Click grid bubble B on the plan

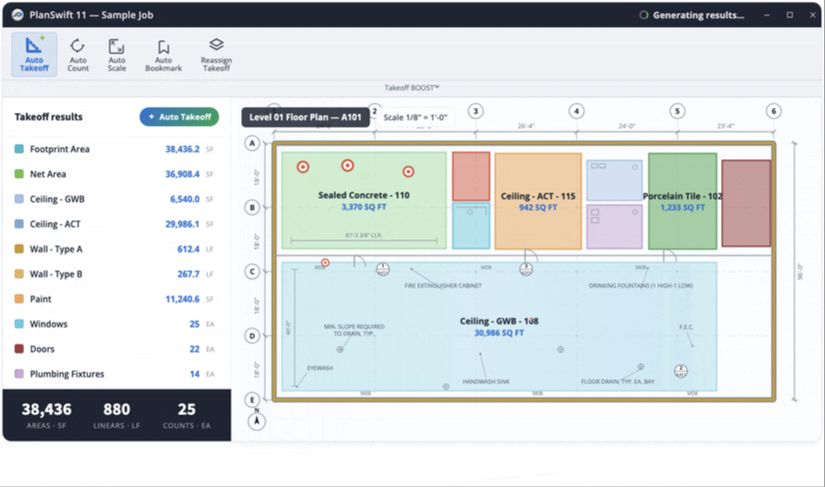click(x=253, y=207)
